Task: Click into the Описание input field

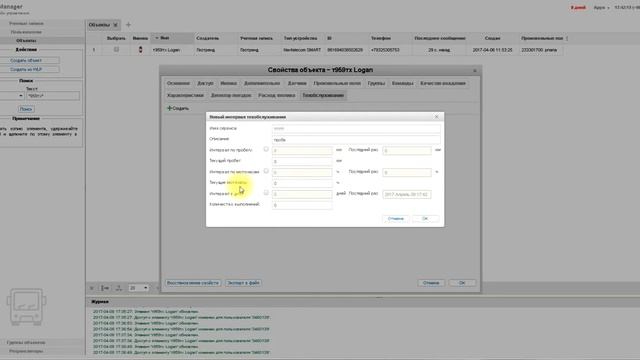Action: tap(356, 140)
